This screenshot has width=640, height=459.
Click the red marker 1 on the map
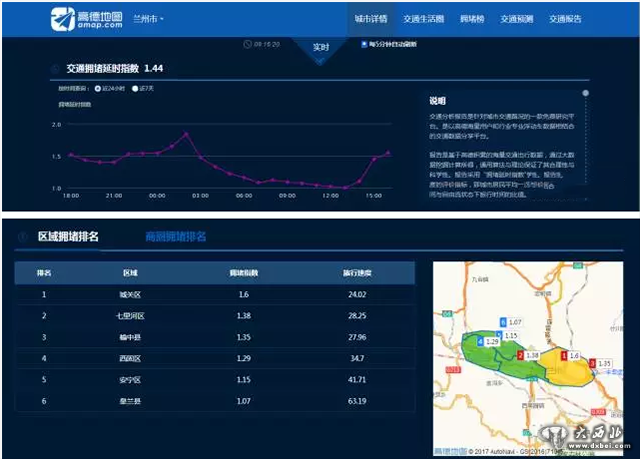pyautogui.click(x=563, y=356)
